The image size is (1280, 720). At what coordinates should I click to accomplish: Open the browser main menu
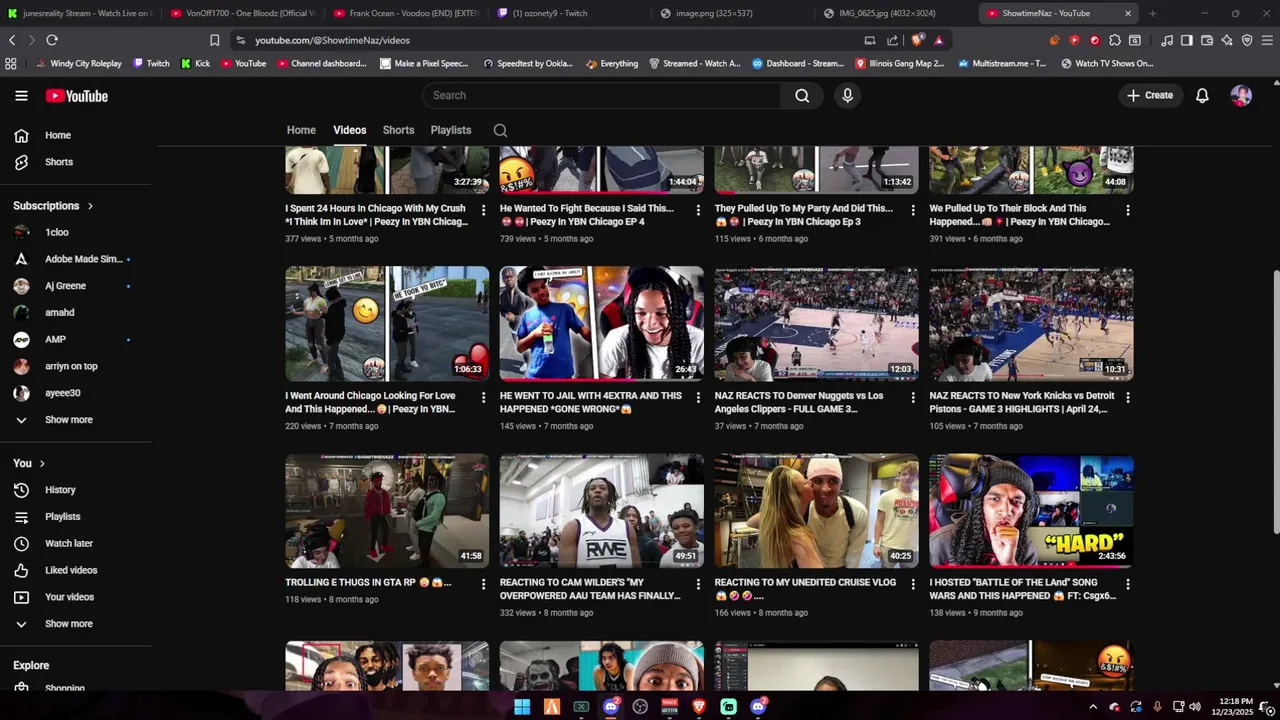(x=1268, y=40)
